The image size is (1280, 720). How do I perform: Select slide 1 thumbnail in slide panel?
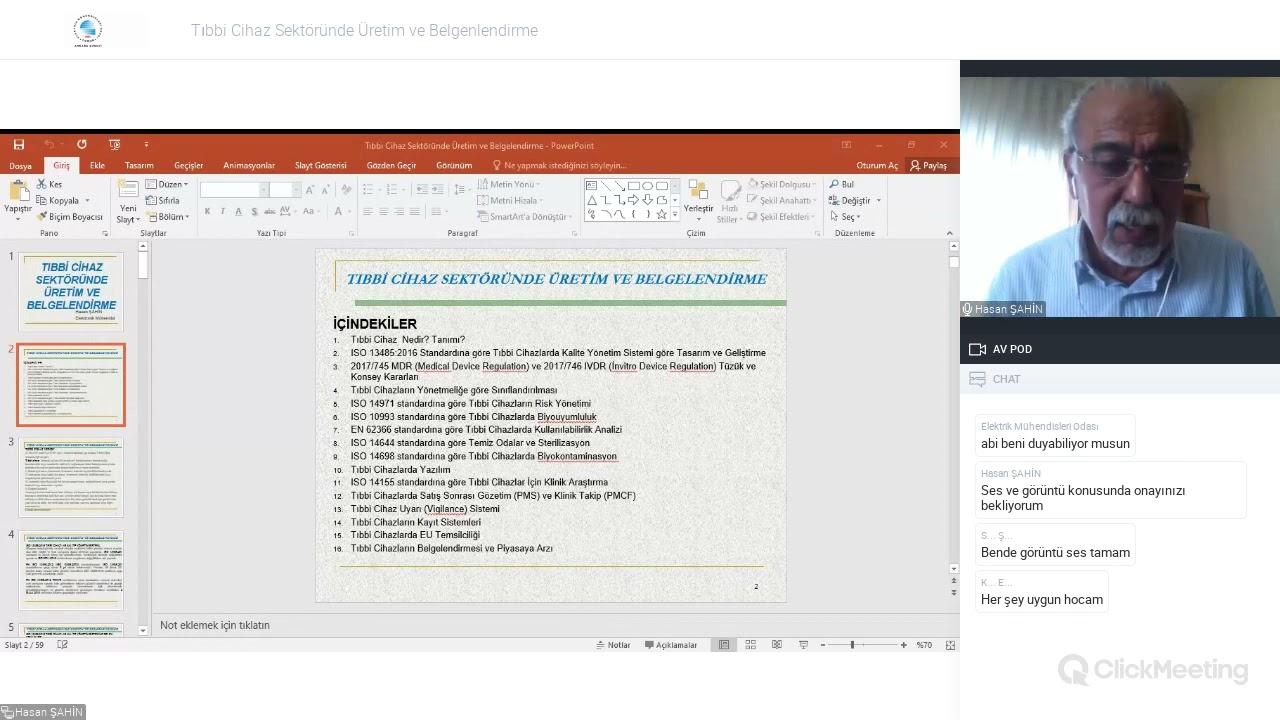coord(71,291)
